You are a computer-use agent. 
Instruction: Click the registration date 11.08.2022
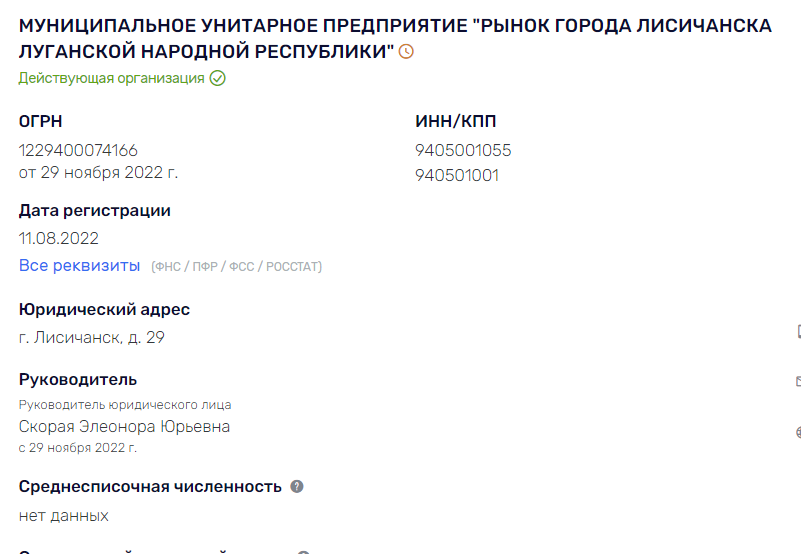(x=59, y=238)
